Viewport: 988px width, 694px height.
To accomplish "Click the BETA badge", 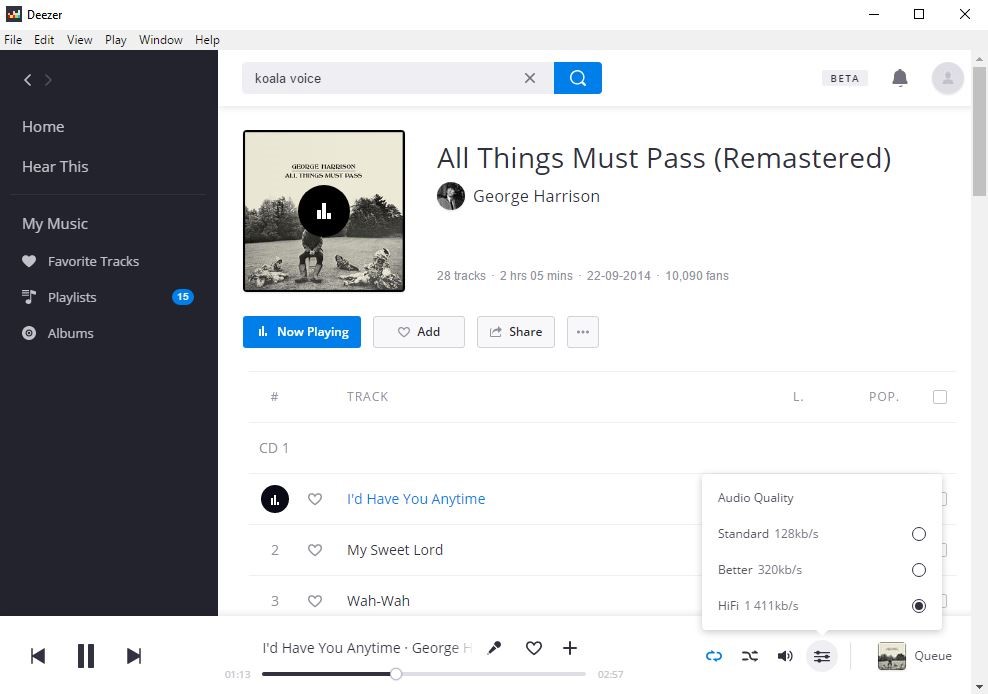I will 844,78.
